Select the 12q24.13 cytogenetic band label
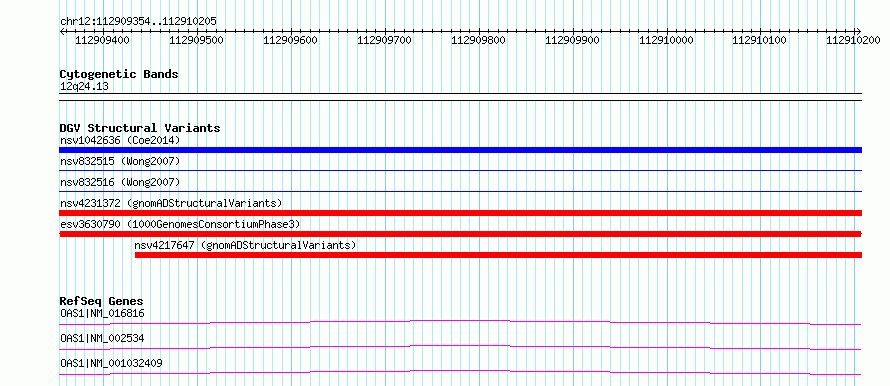Viewport: 890px width, 386px height. [84, 87]
